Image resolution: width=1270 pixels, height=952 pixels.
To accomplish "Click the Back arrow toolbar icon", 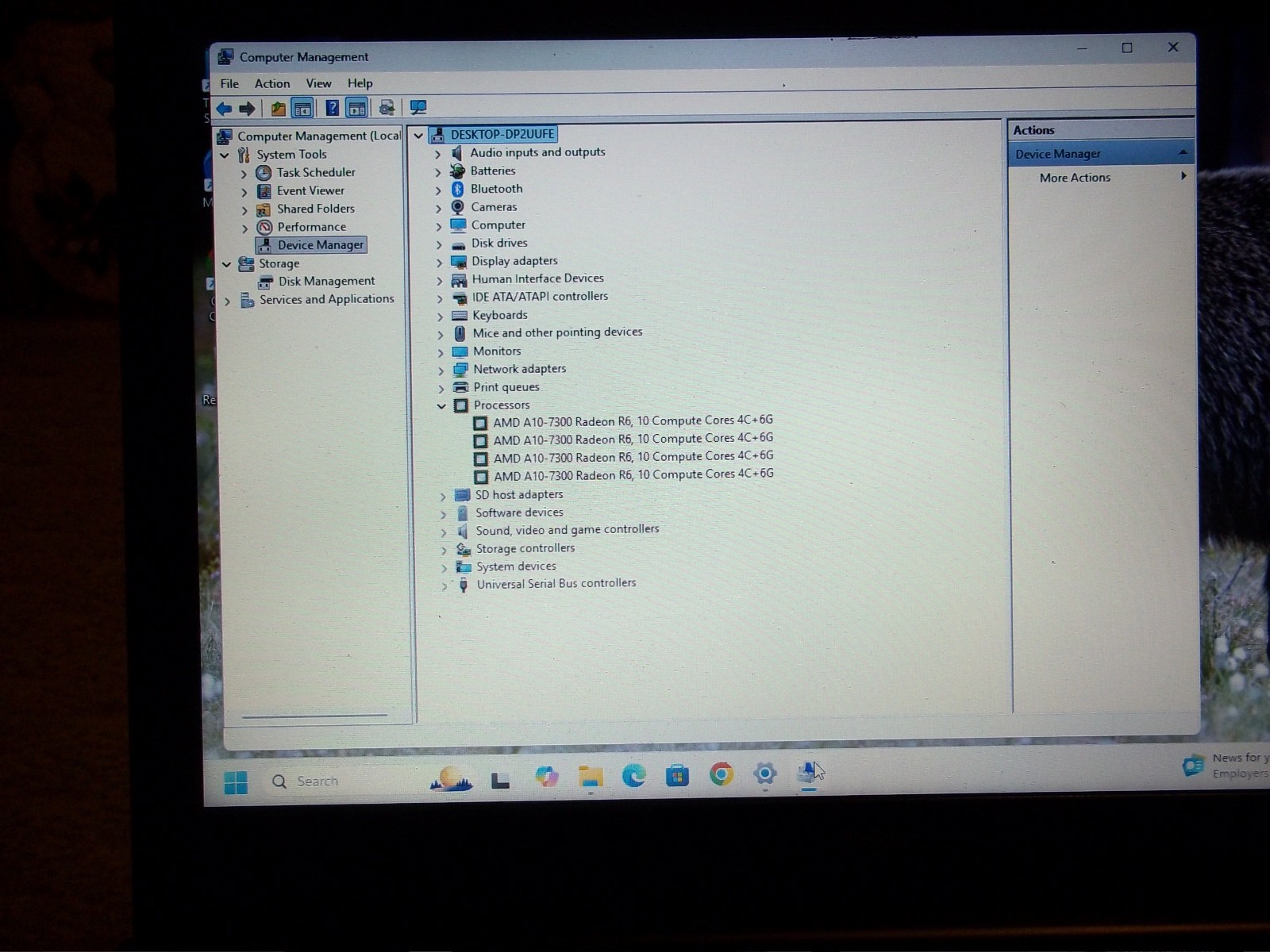I will click(x=224, y=109).
